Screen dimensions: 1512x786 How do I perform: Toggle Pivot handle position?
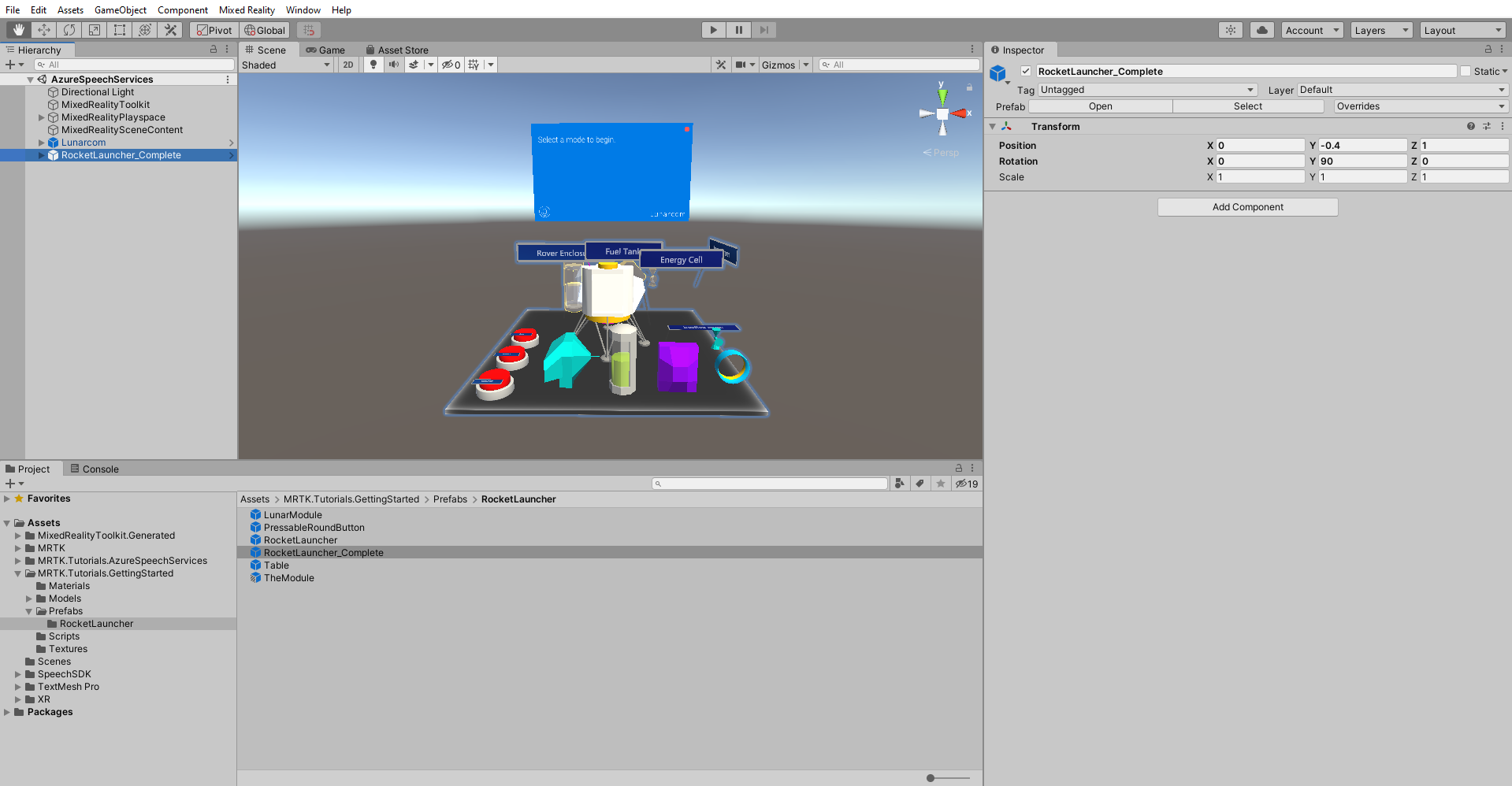[214, 30]
